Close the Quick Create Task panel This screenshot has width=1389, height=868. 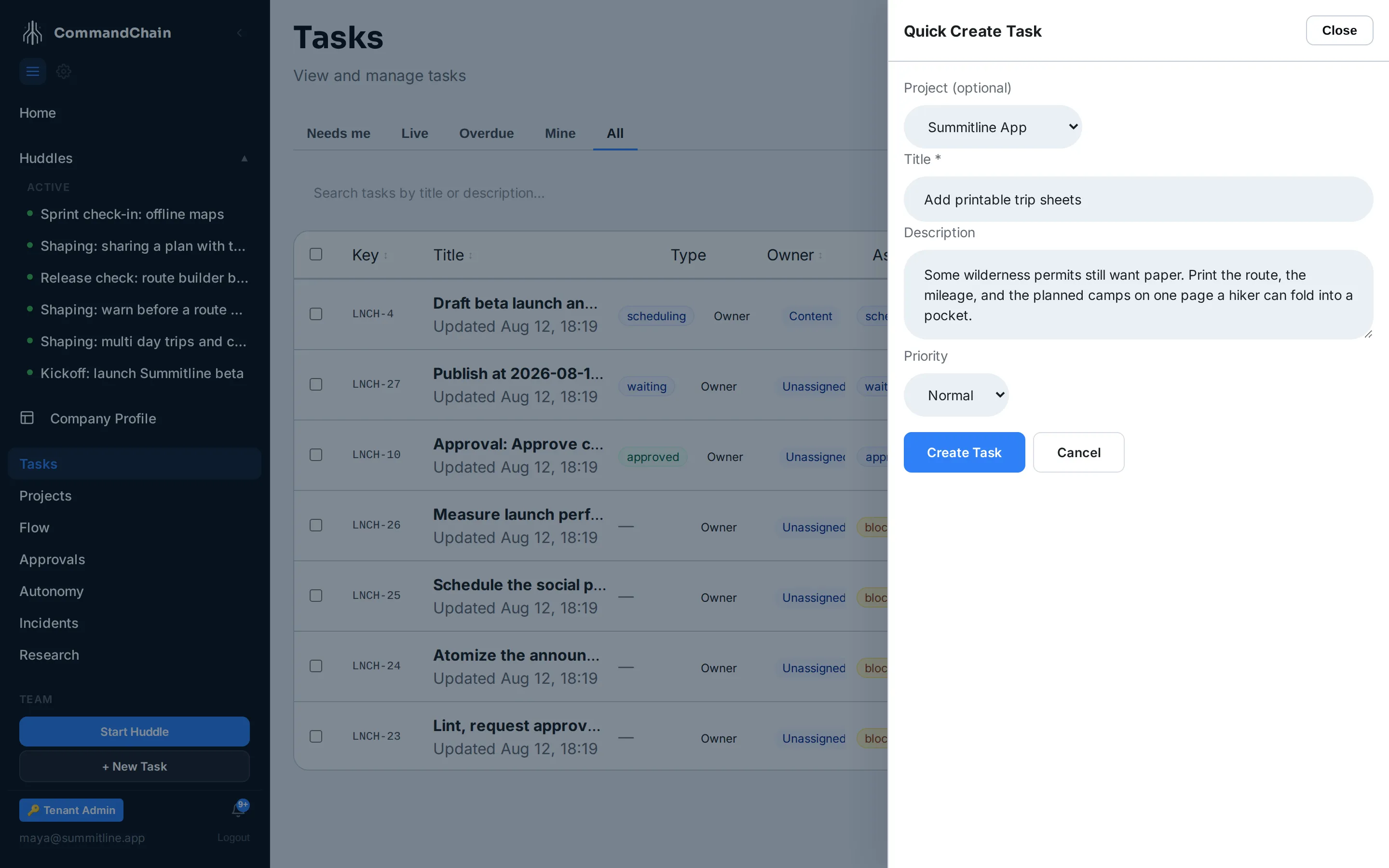pos(1339,30)
